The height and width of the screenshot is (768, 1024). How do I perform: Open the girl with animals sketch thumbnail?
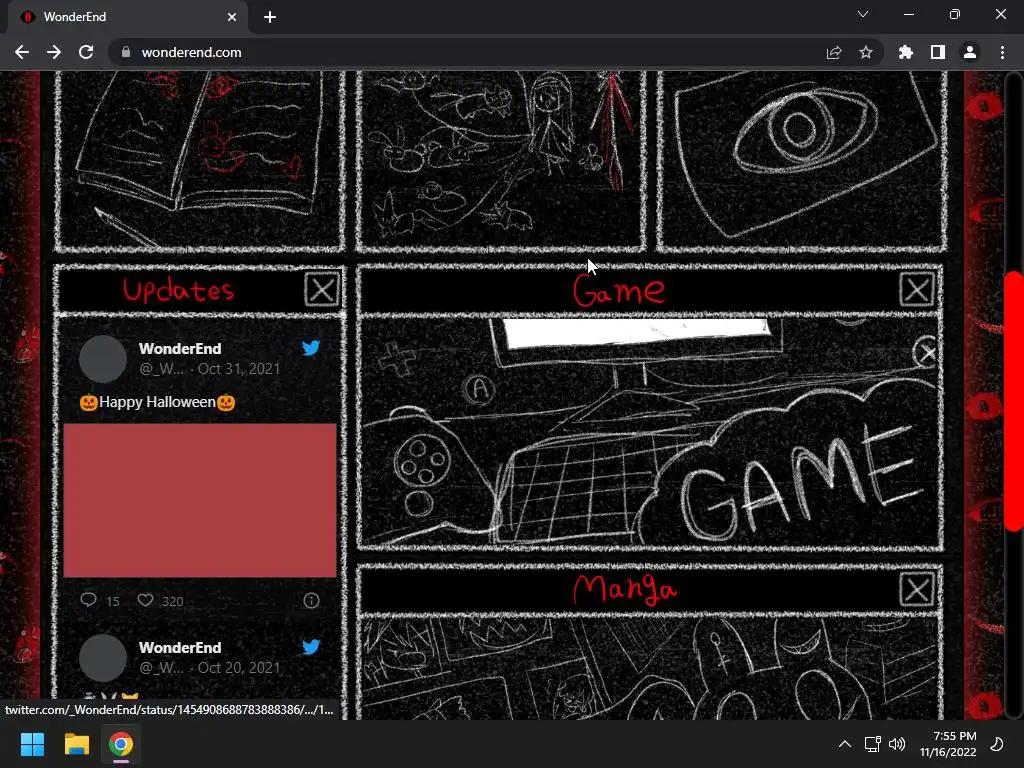[x=501, y=160]
